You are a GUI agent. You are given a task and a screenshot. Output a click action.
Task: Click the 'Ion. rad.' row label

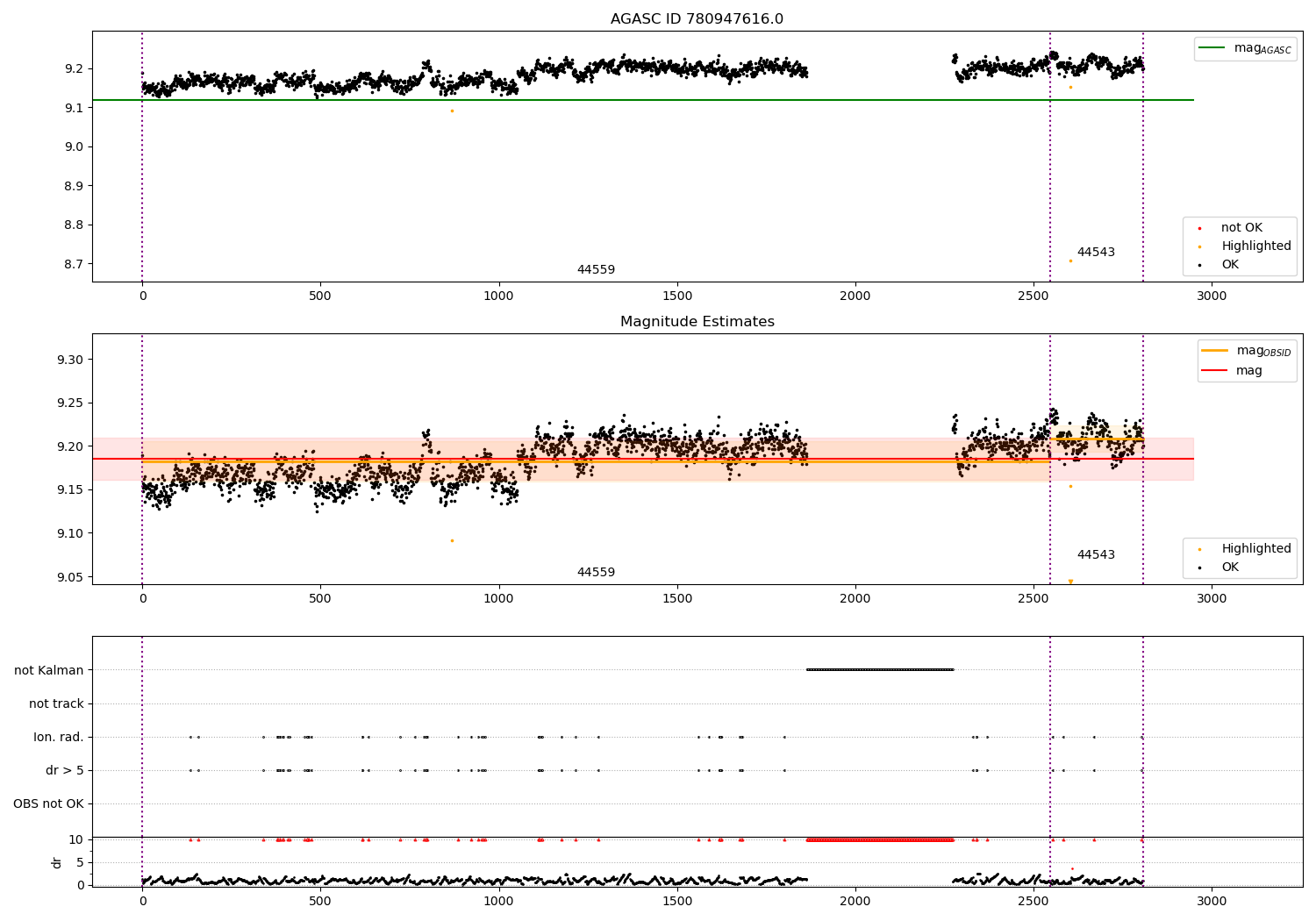(x=59, y=738)
